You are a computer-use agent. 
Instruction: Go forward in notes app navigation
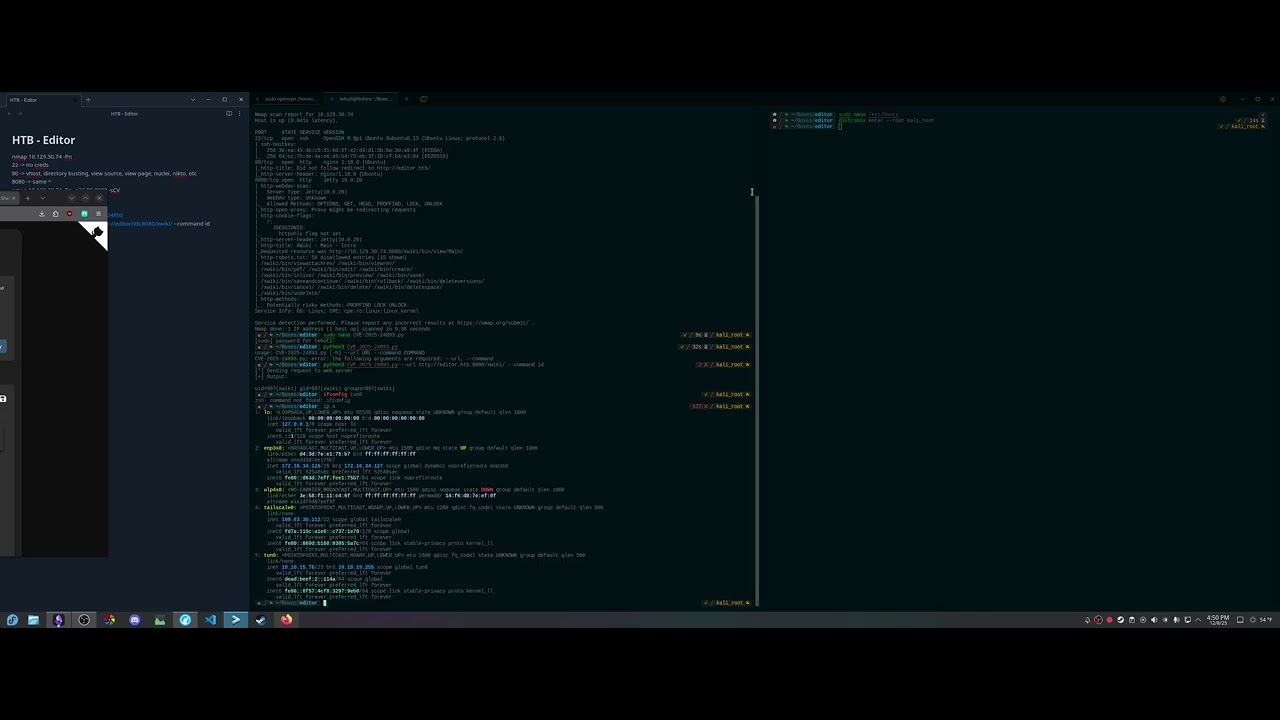click(20, 114)
